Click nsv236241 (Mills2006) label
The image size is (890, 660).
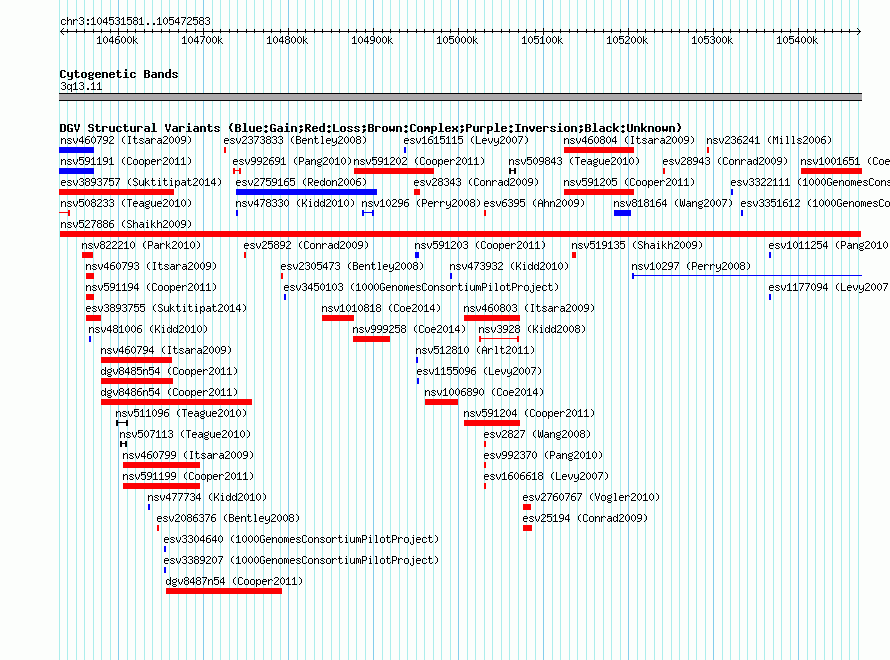769,140
